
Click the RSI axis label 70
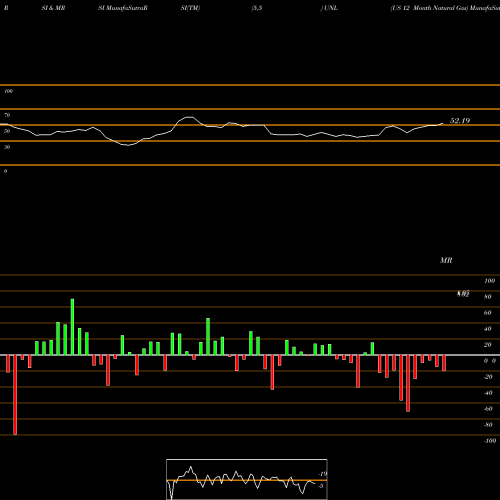pyautogui.click(x=7, y=115)
